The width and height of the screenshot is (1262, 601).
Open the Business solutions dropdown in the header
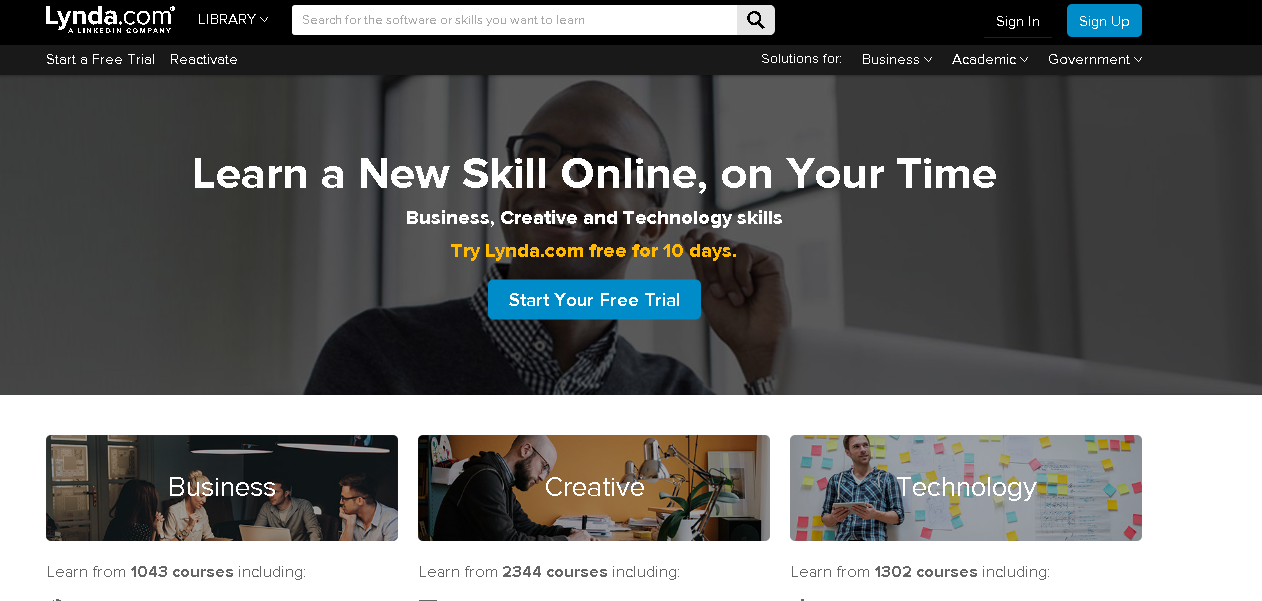click(897, 60)
